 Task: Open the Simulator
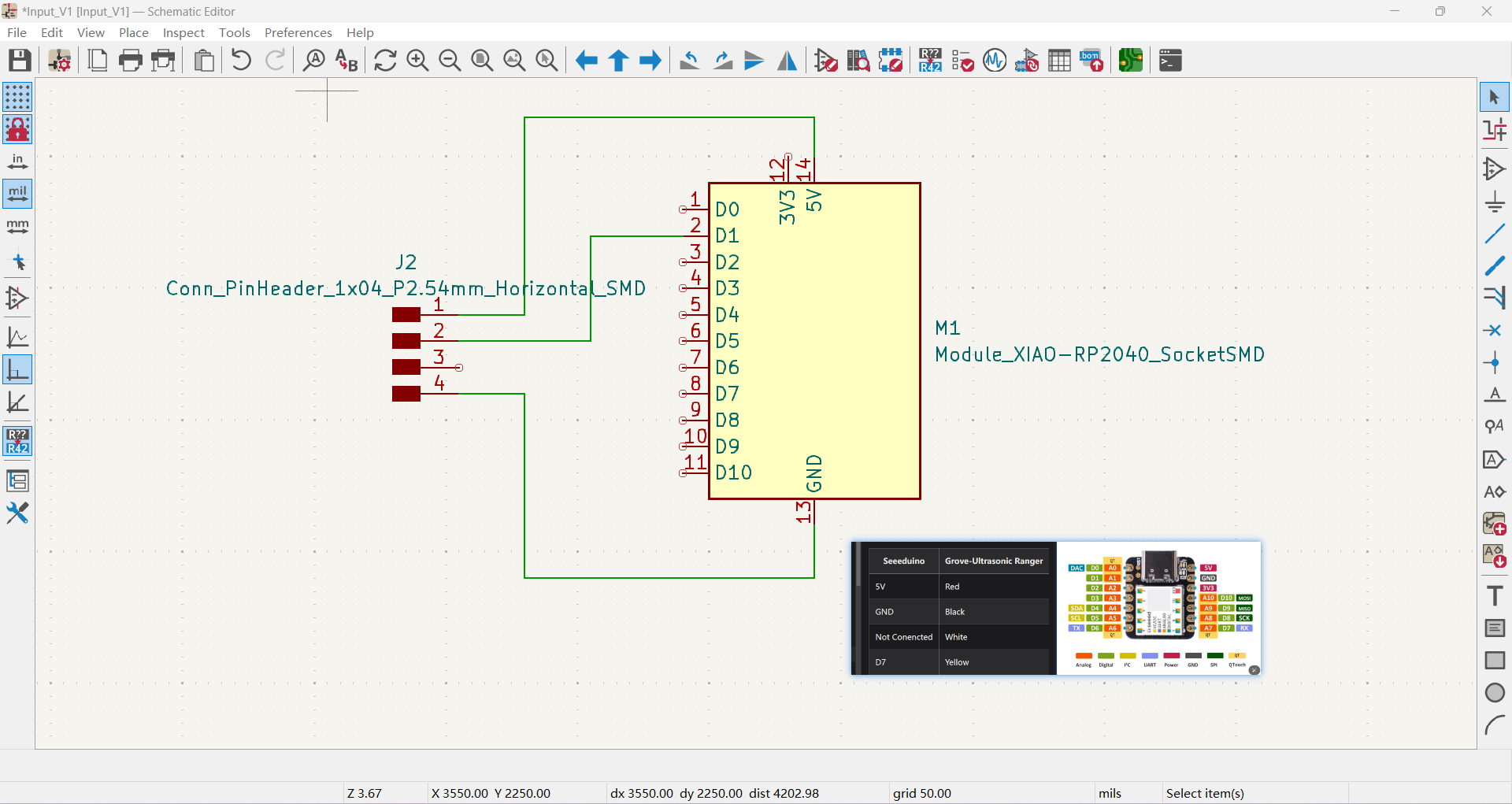[995, 61]
